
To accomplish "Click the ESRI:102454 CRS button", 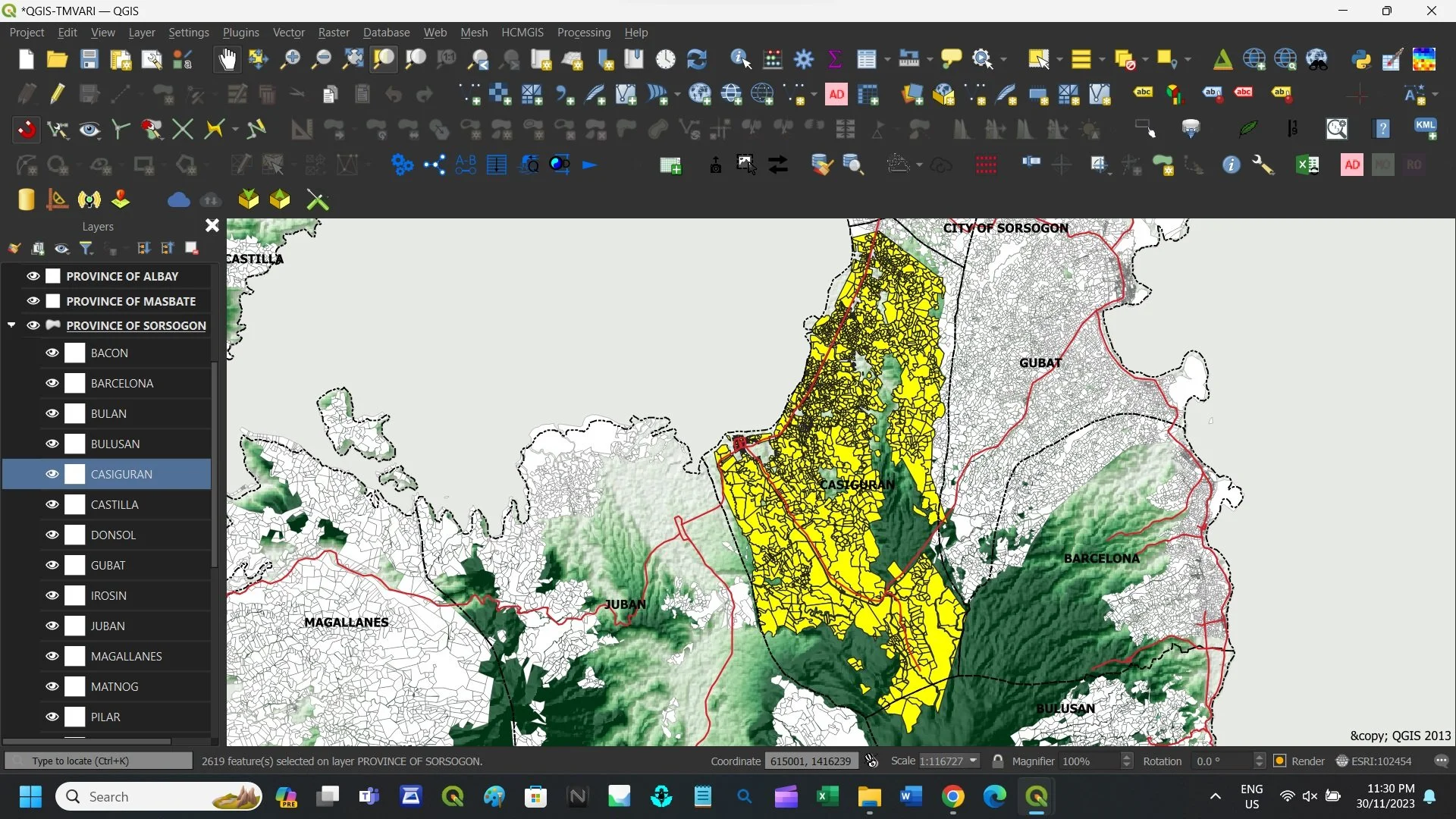I will [1374, 761].
